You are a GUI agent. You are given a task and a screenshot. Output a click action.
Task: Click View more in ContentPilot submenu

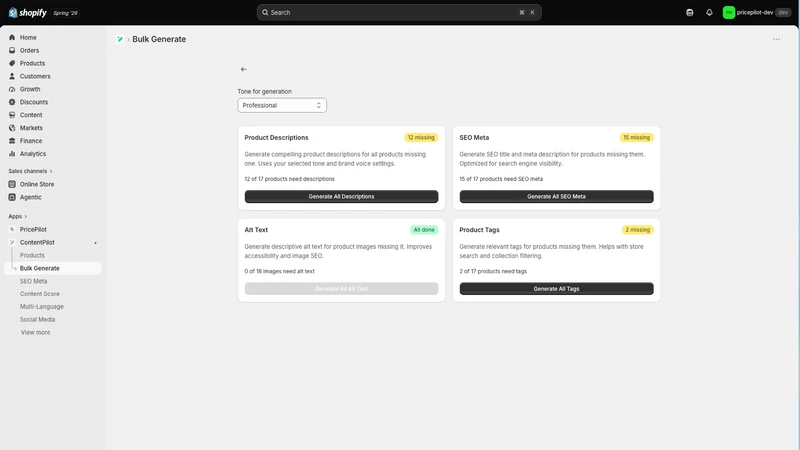click(35, 332)
